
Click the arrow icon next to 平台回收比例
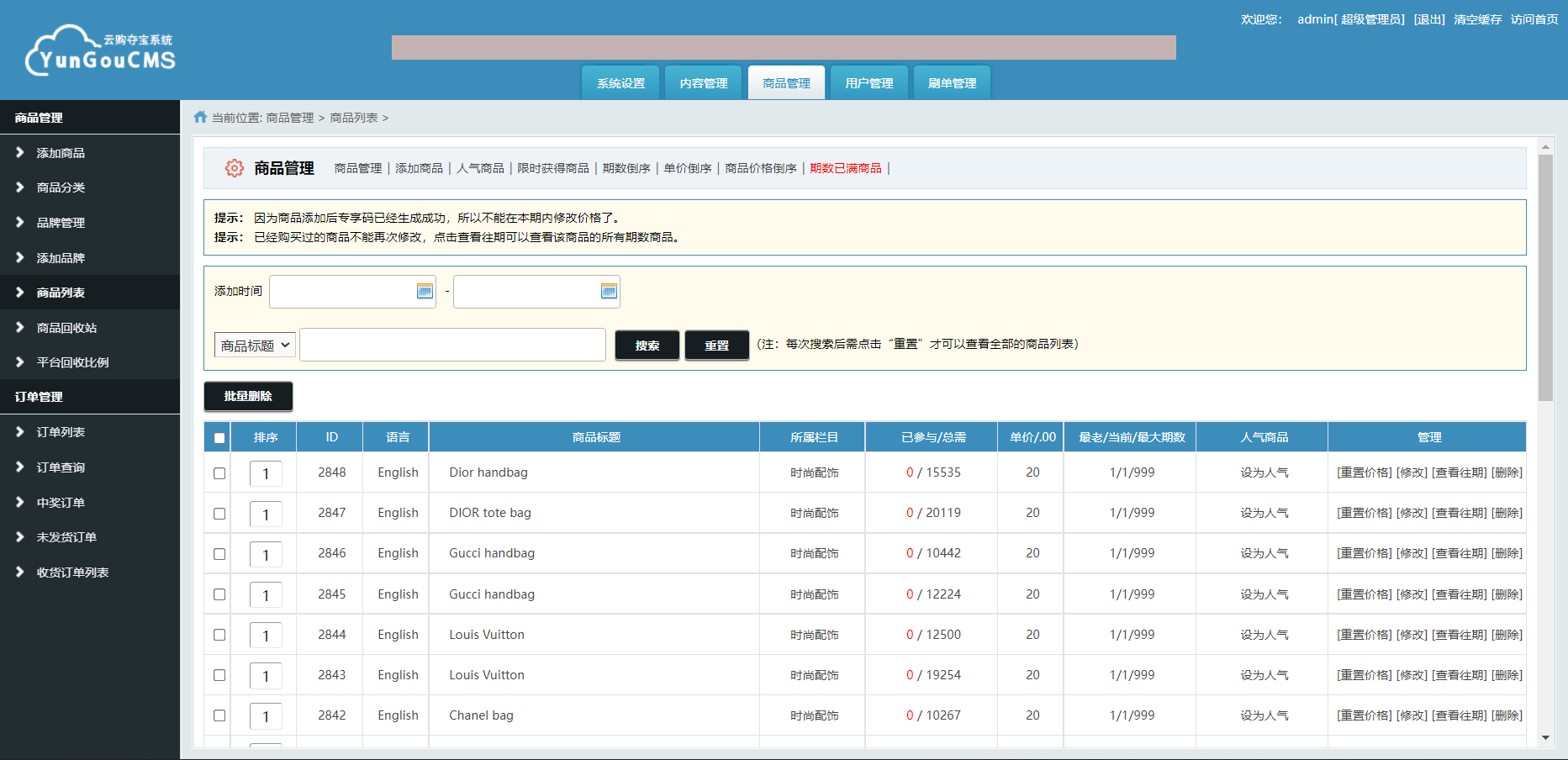pos(19,362)
